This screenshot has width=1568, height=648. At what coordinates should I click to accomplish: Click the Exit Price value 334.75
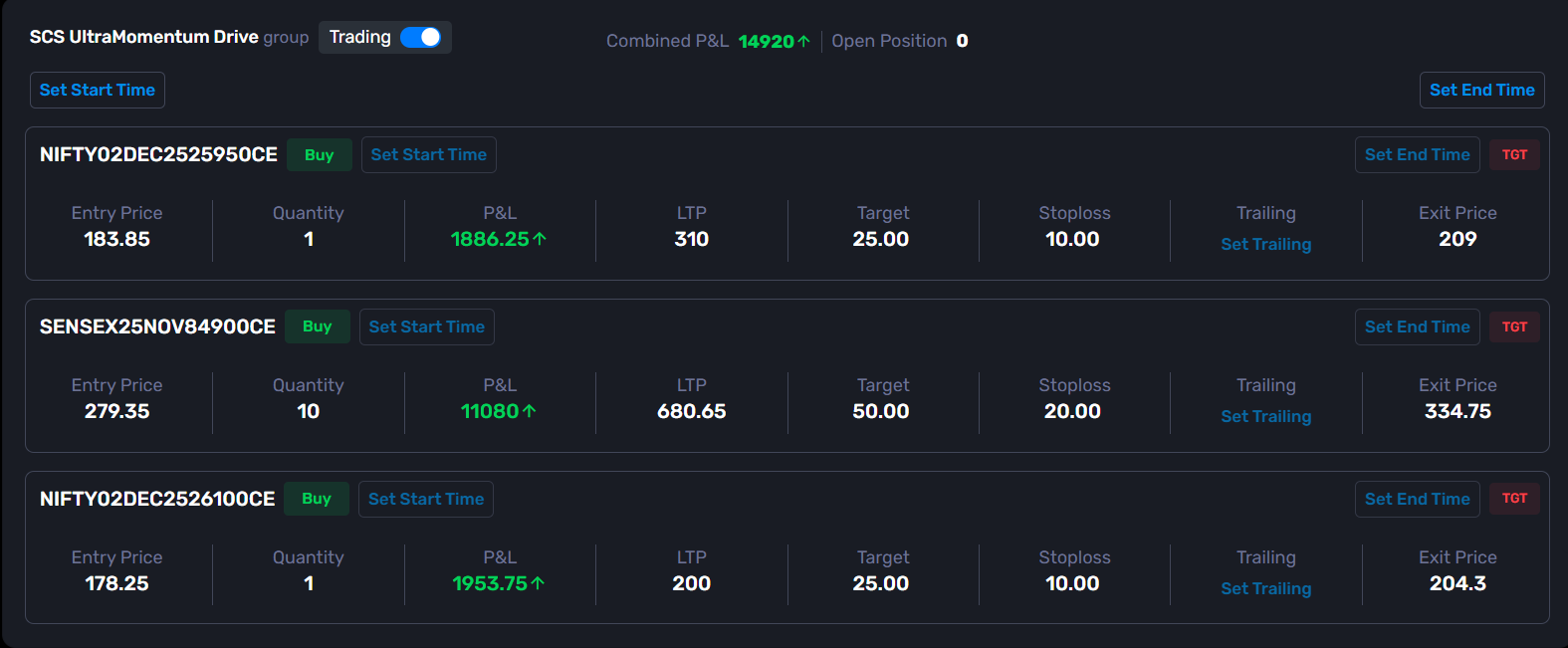tap(1457, 411)
